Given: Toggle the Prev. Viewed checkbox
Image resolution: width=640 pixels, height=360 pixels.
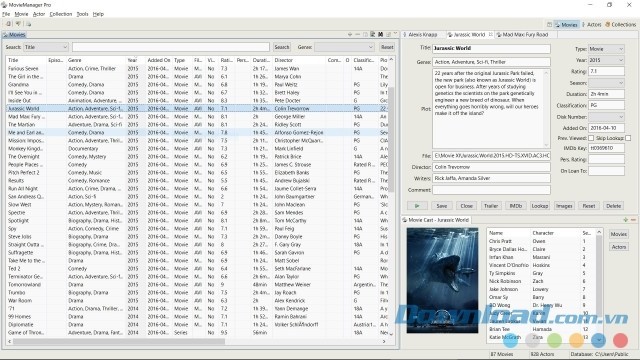Looking at the screenshot, I should click(591, 138).
